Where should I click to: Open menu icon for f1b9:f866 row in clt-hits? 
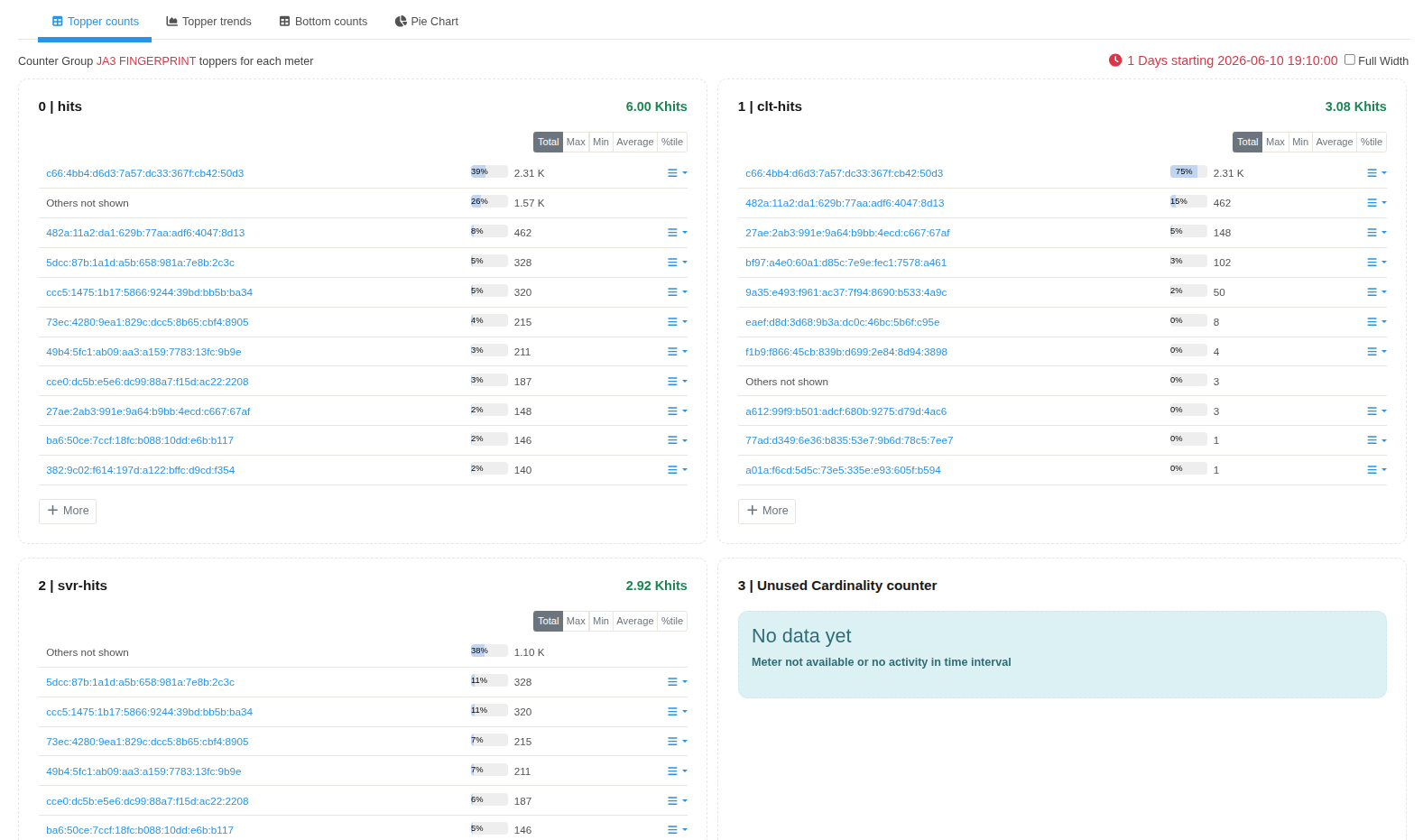(x=1376, y=352)
